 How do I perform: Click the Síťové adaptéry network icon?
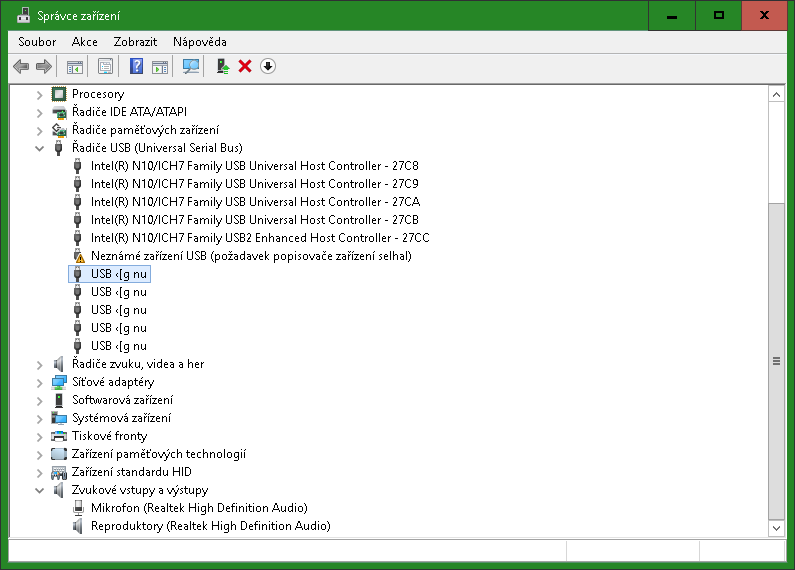(59, 382)
